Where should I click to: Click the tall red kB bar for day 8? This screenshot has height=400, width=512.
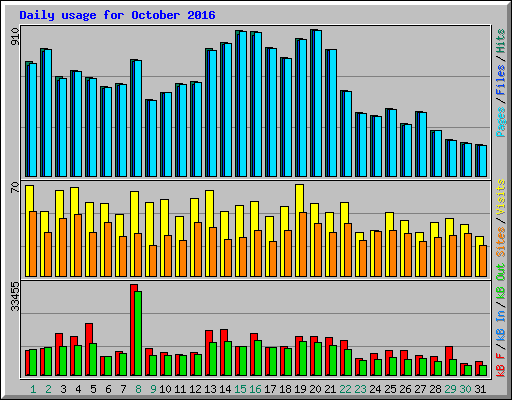pos(132,330)
